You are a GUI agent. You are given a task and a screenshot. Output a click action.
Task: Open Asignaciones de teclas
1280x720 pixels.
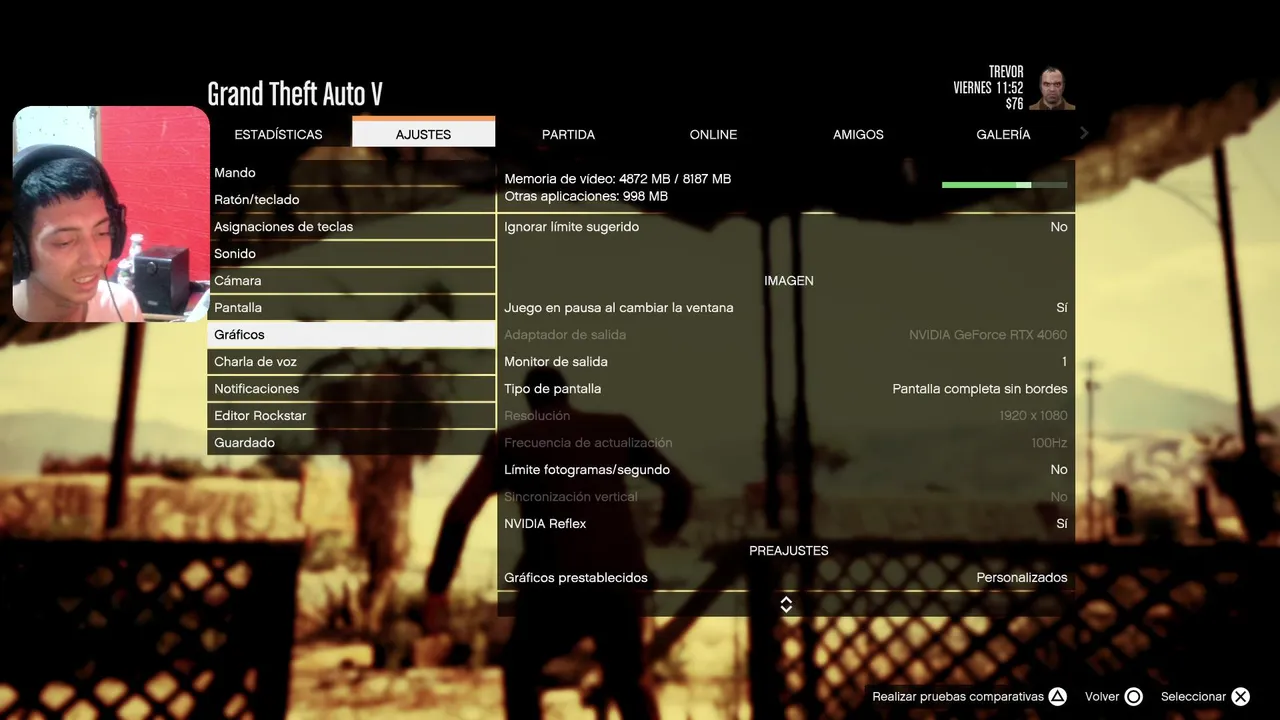[x=351, y=227]
